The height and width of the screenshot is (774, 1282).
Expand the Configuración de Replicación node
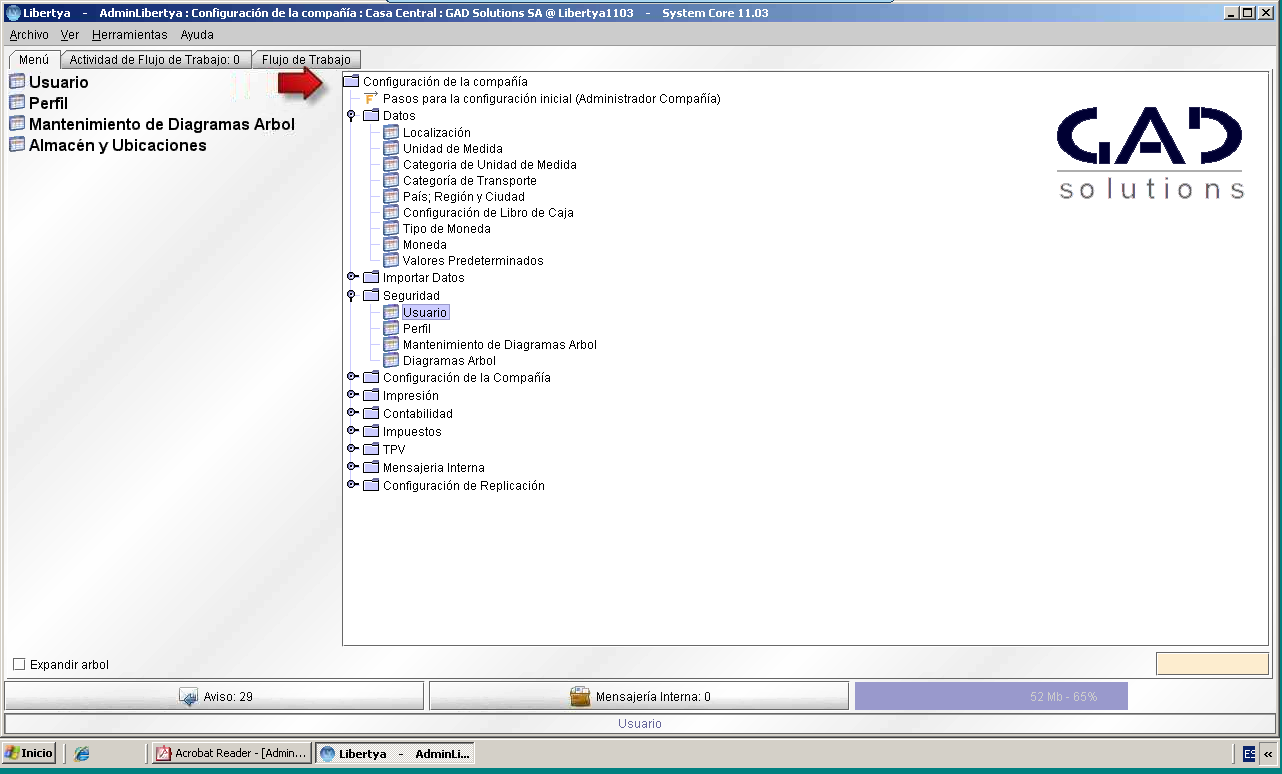[x=351, y=485]
